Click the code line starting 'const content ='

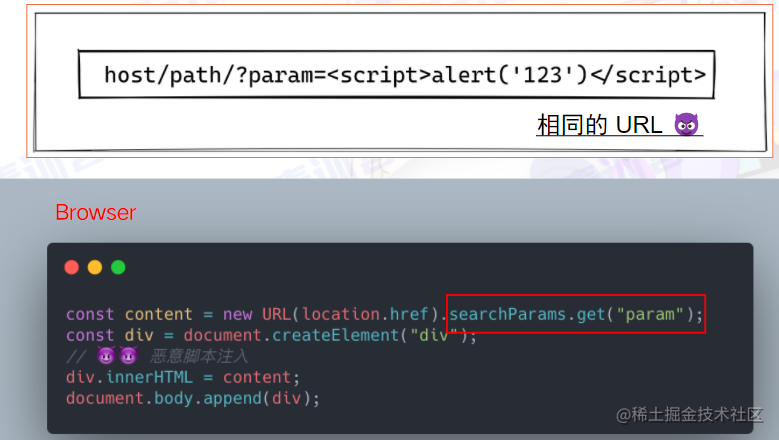[385, 314]
